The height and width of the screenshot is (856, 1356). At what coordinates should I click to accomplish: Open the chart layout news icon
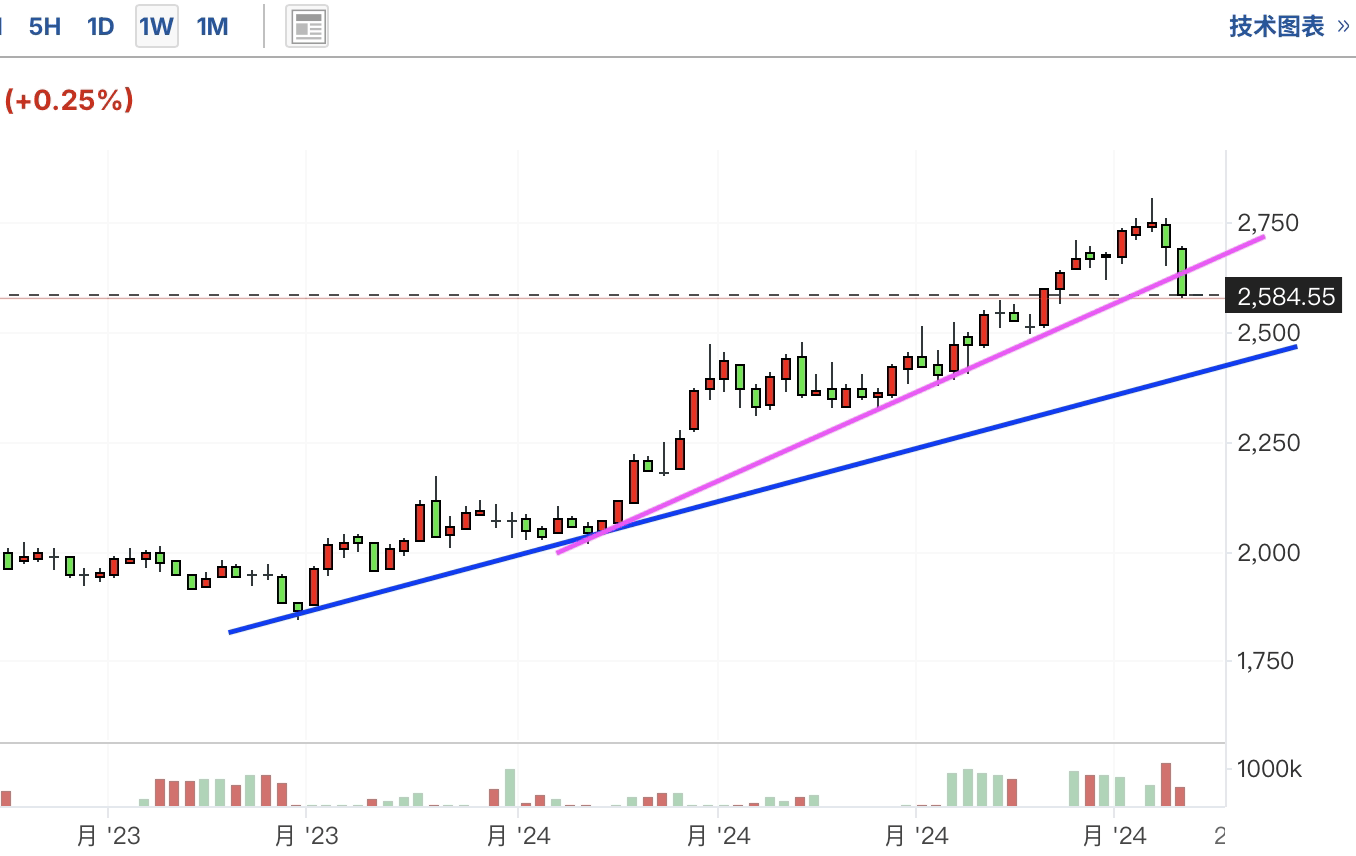coord(307,27)
